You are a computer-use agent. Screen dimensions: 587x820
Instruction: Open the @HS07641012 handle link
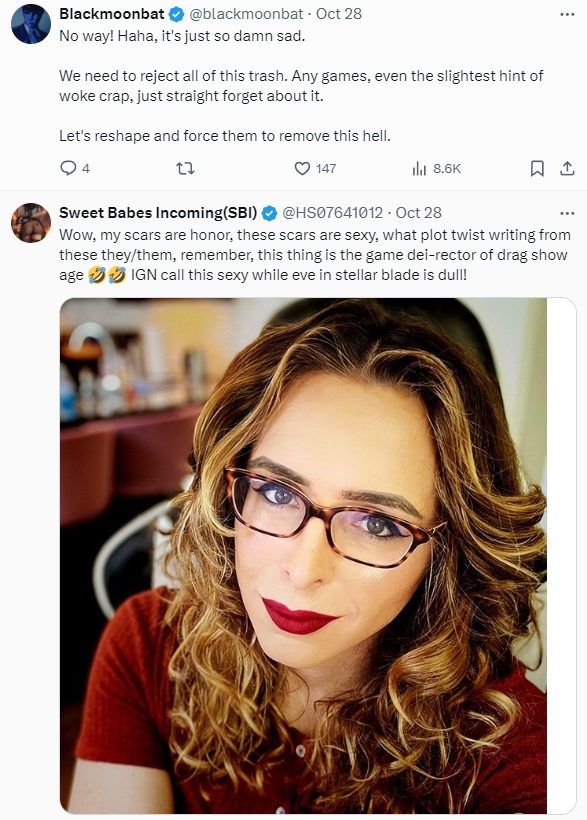333,213
